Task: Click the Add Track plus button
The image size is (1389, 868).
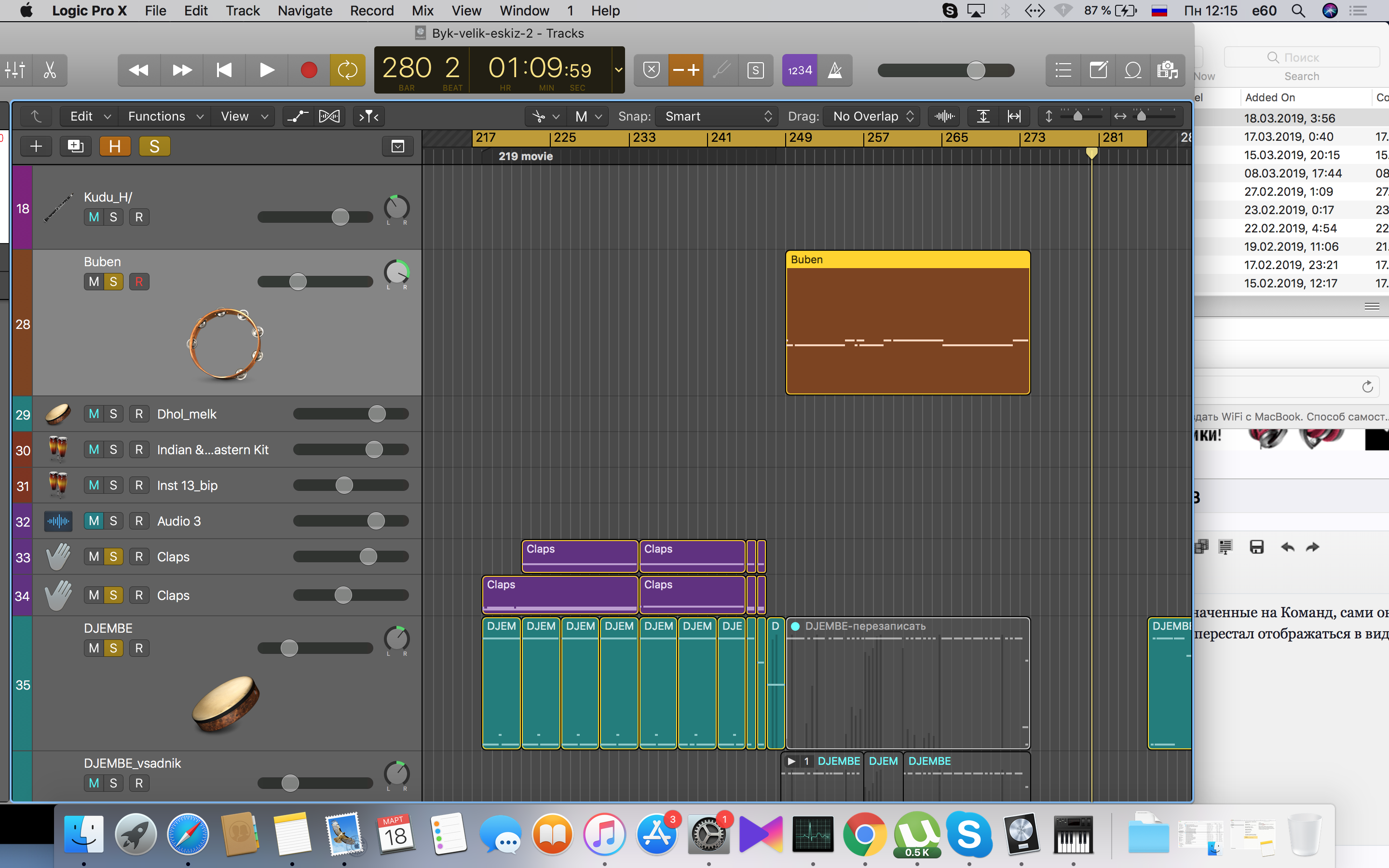Action: 36,147
